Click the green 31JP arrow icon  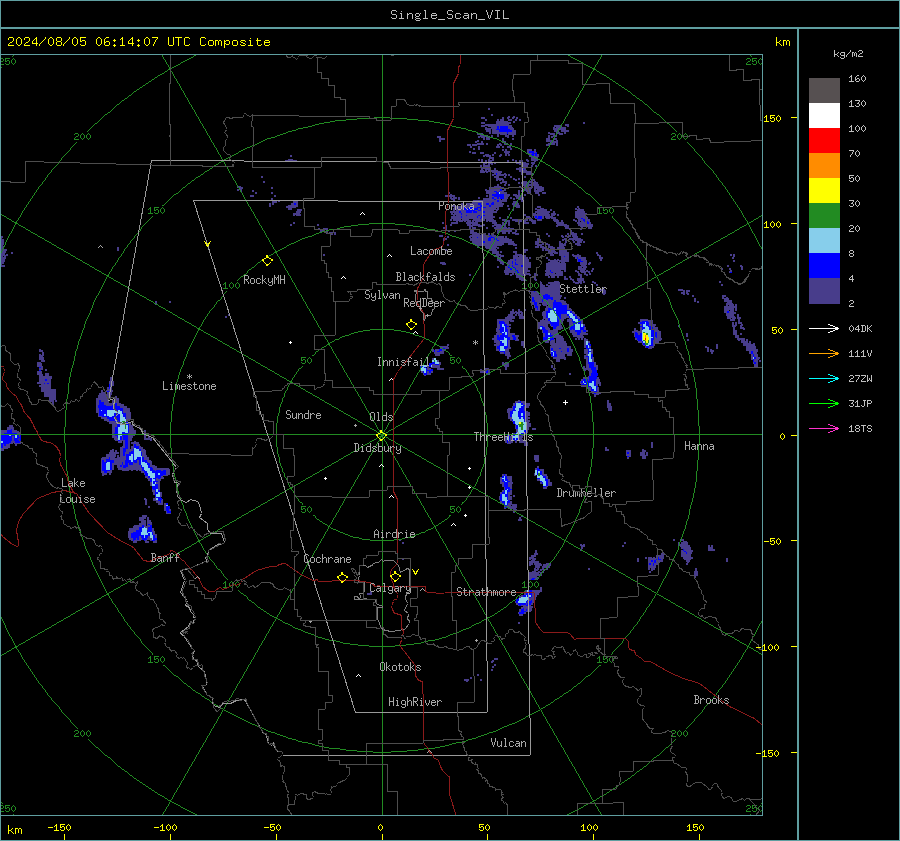824,404
